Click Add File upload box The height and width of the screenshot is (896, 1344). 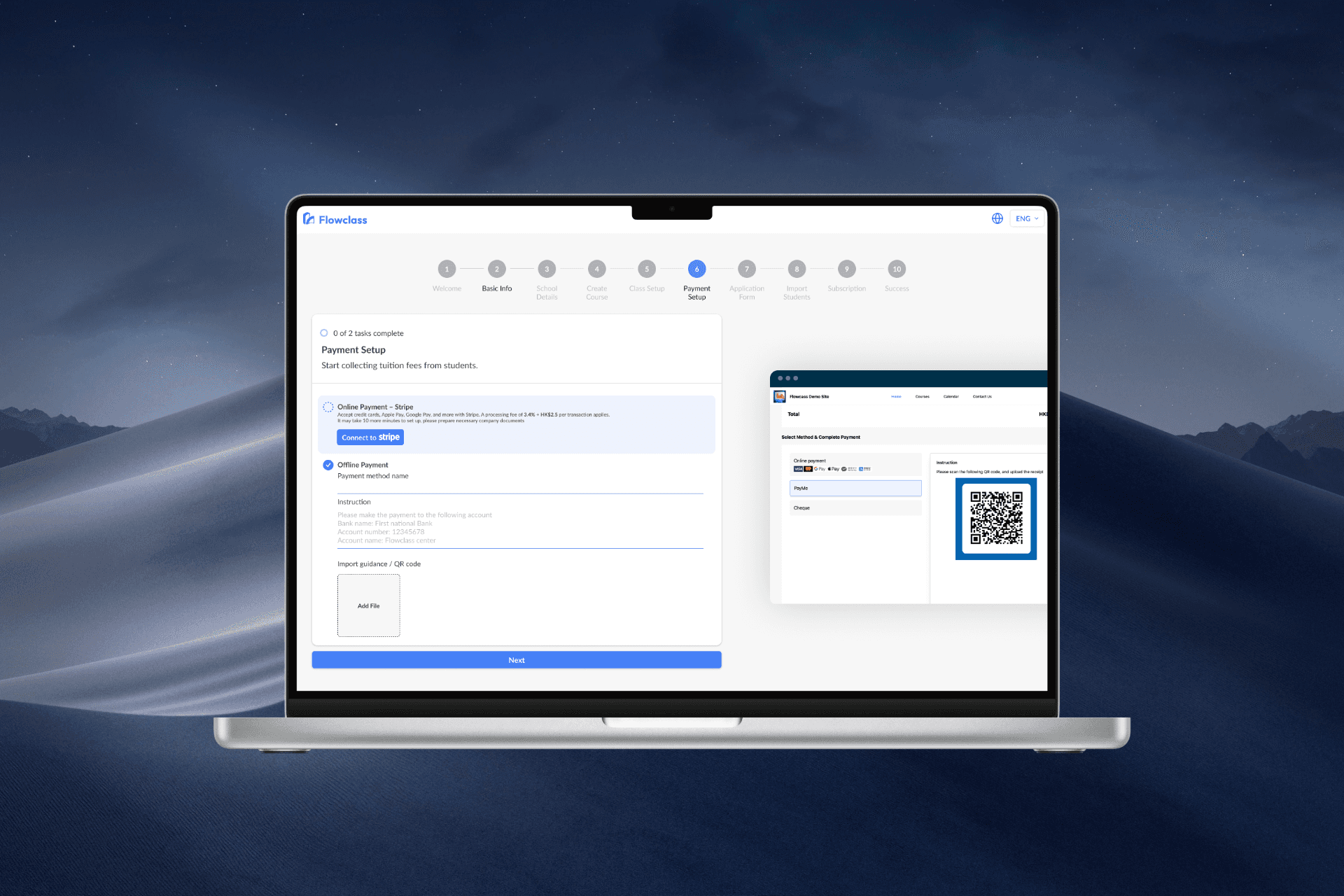(368, 605)
